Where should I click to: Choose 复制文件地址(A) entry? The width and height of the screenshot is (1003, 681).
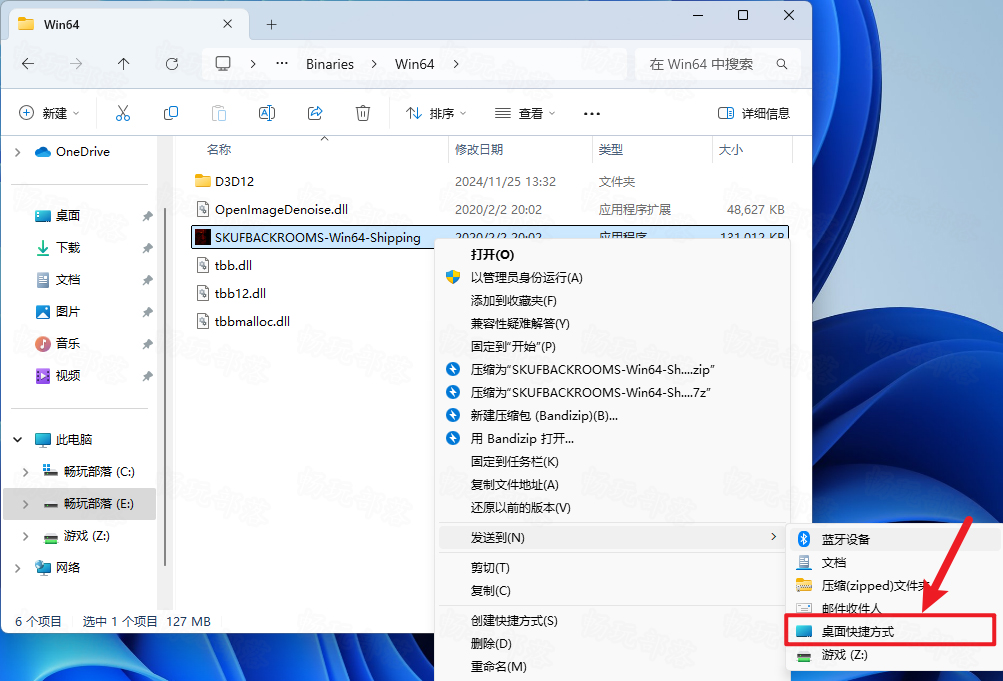pos(613,485)
